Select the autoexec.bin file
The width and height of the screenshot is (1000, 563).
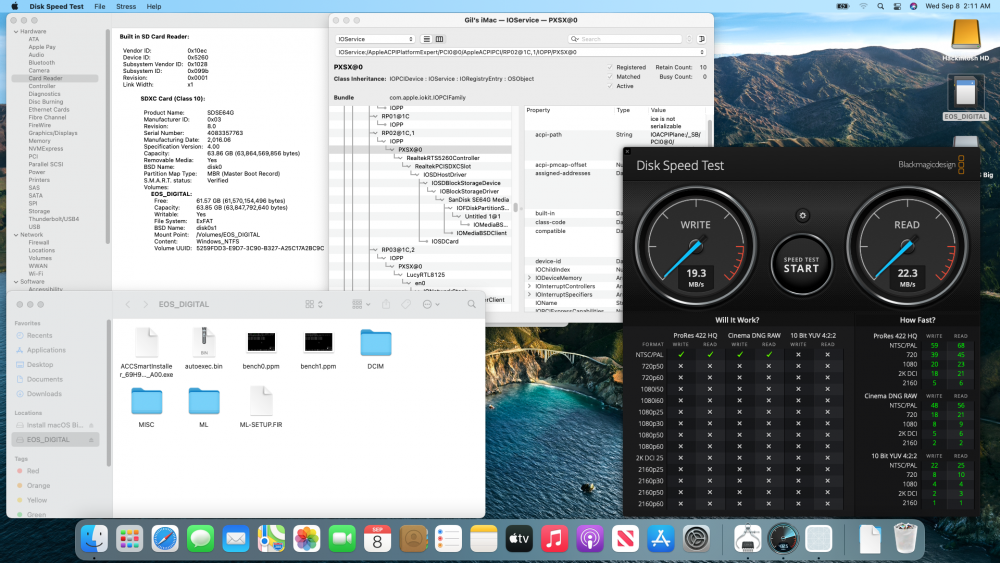tap(203, 348)
